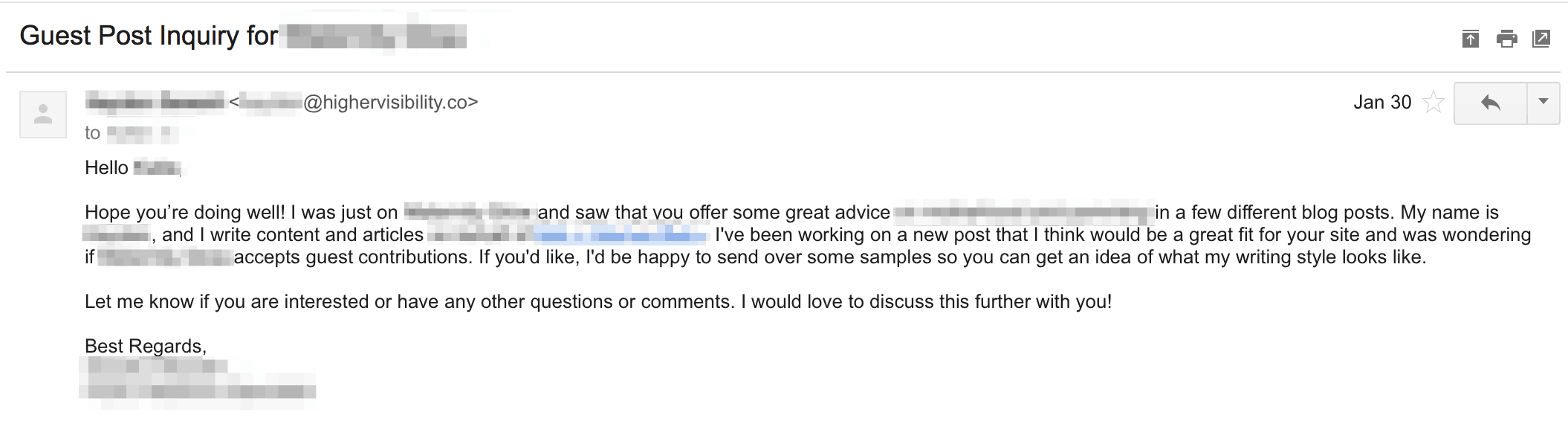Click the Jan 30 date
Image resolution: width=1568 pixels, height=424 pixels.
pyautogui.click(x=1382, y=102)
